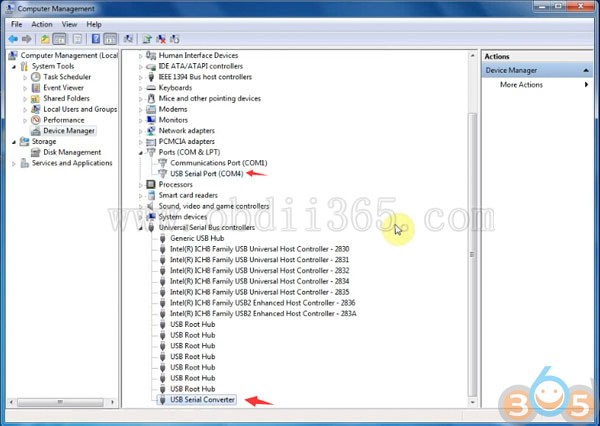This screenshot has height=426, width=600.
Task: Collapse Device Manager section in Actions pane
Action: [x=585, y=70]
